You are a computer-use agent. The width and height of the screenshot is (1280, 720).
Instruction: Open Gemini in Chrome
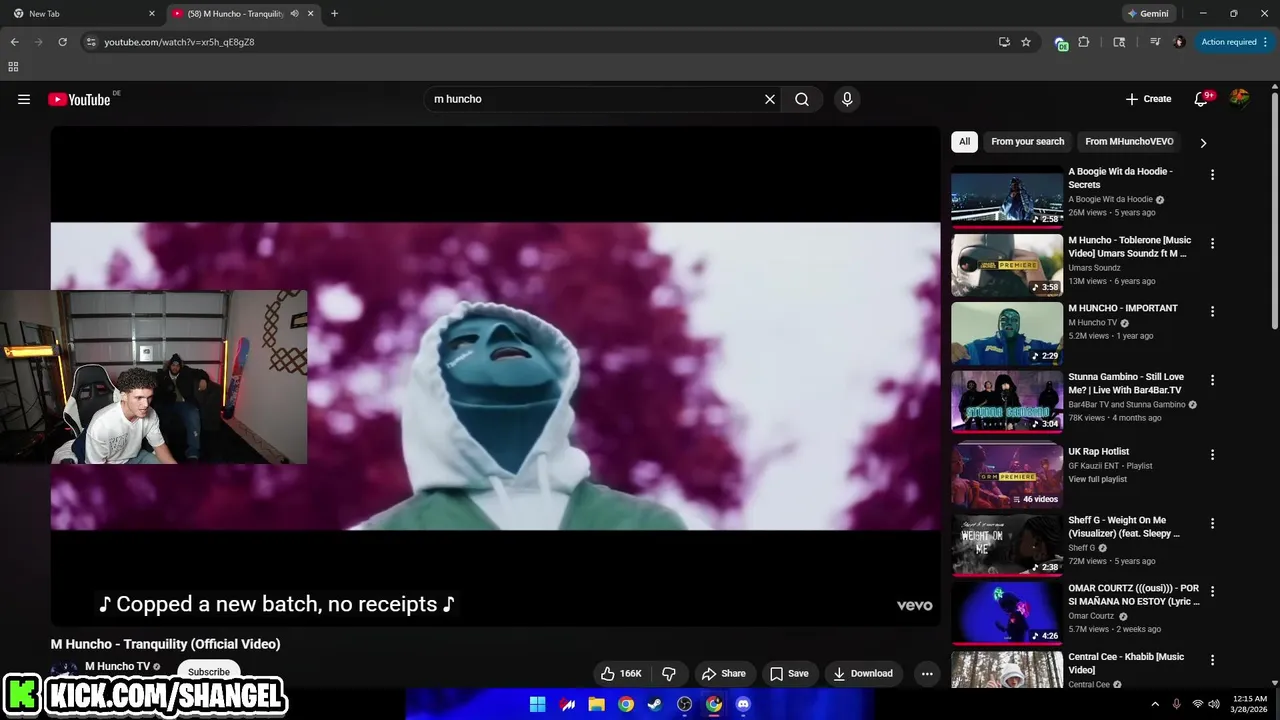[x=1148, y=14]
